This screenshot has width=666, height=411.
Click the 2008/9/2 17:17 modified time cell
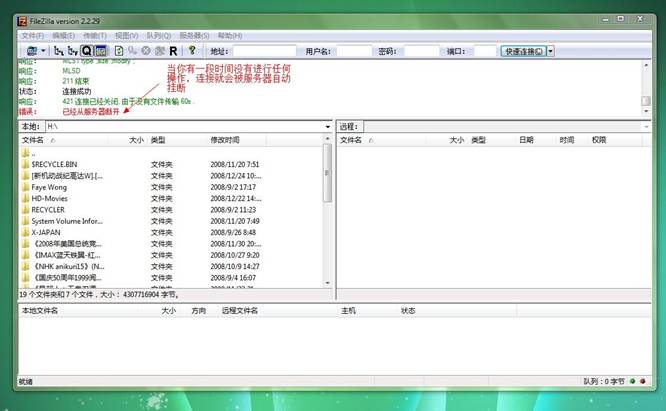[233, 187]
